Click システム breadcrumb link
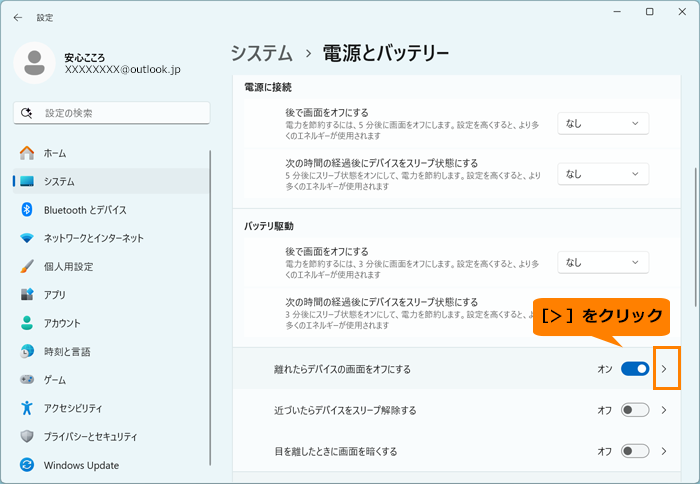Image resolution: width=700 pixels, height=484 pixels. [262, 53]
